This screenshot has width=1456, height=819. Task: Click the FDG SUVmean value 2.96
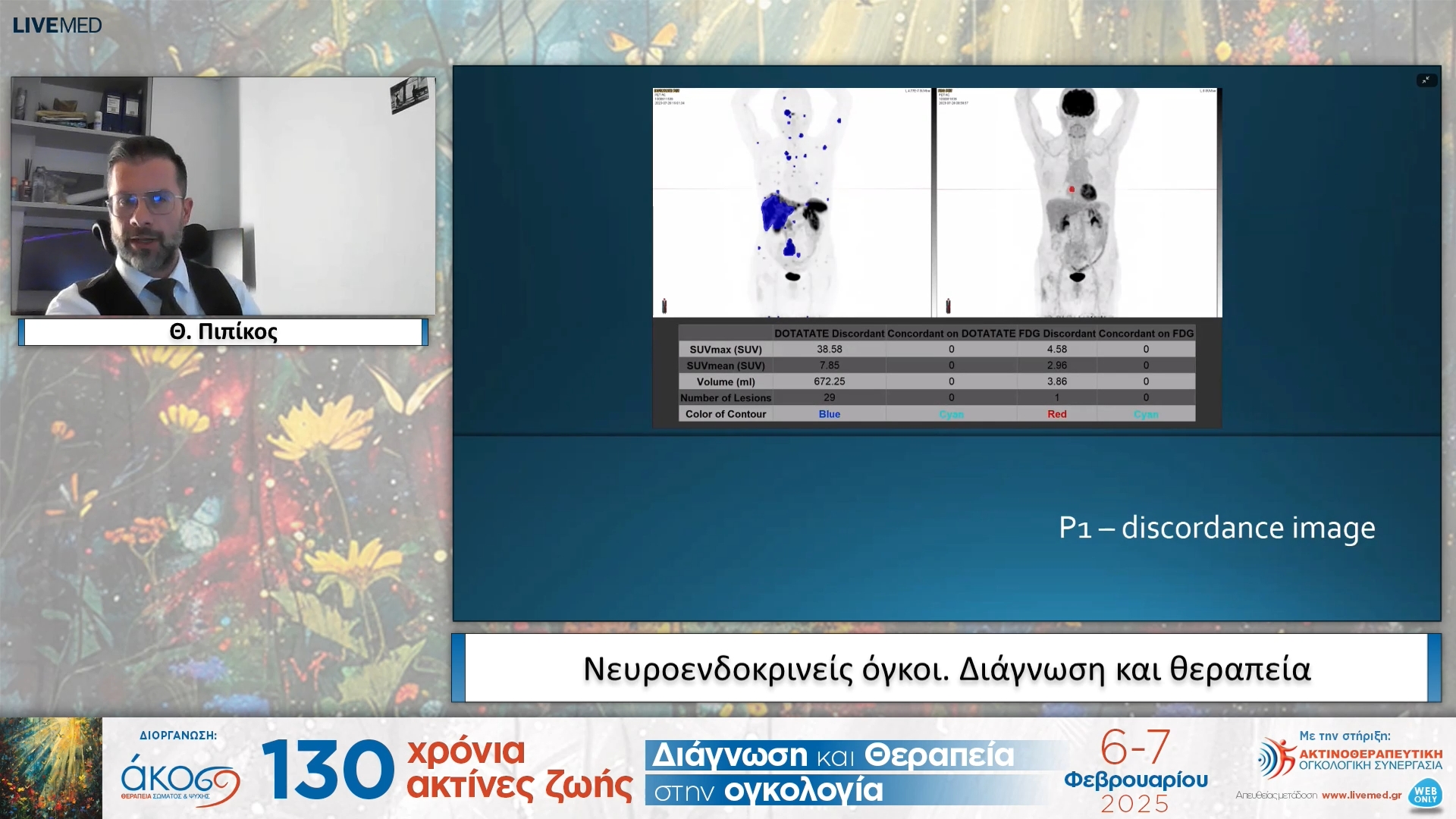pyautogui.click(x=1056, y=366)
